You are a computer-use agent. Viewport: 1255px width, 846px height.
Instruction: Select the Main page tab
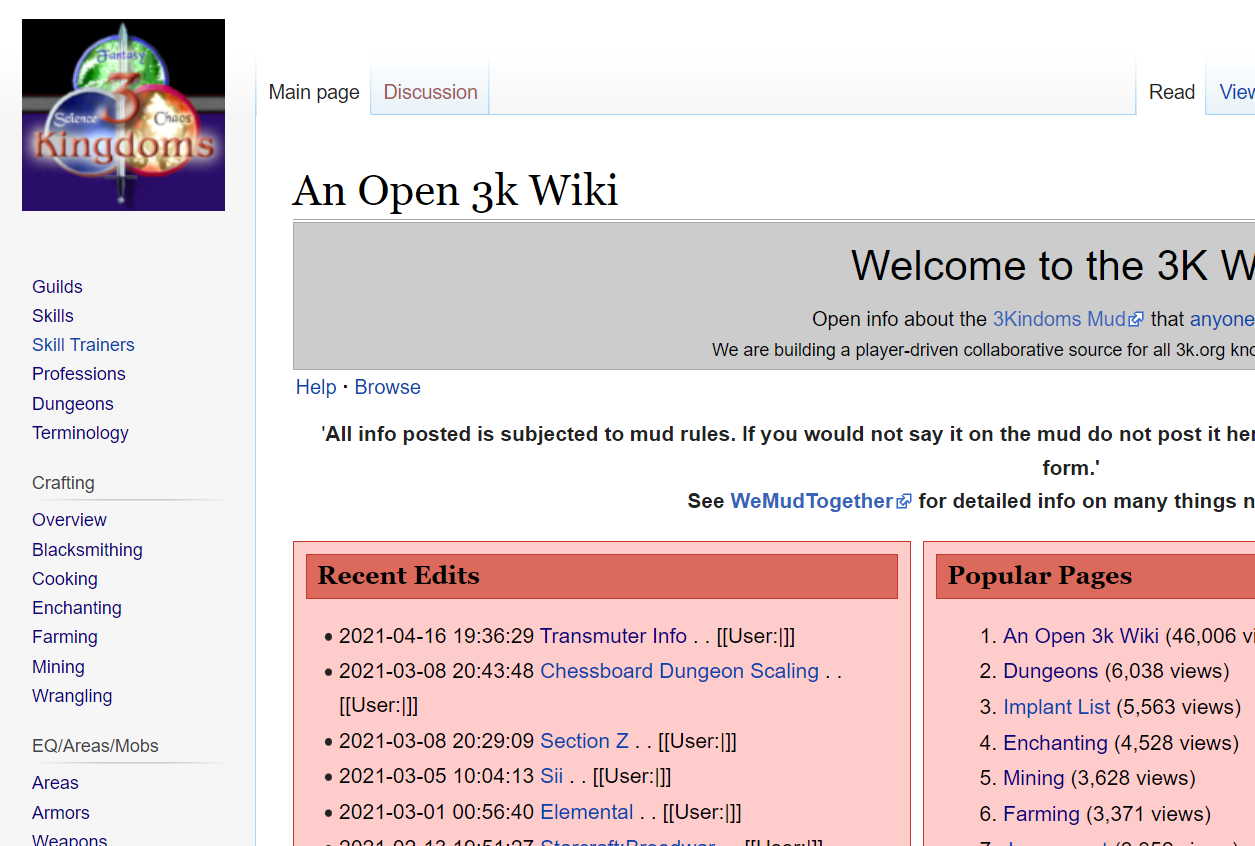coord(314,92)
